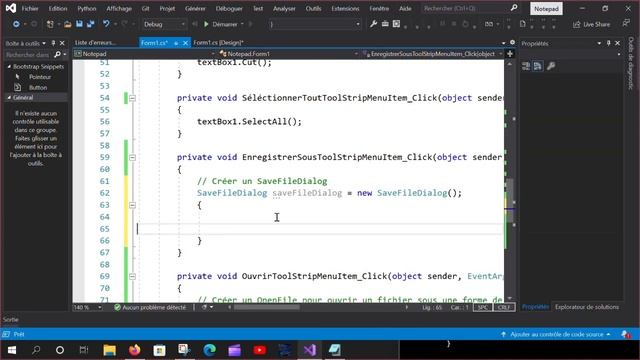
Task: Click the property pages wrench icon
Action: (551, 66)
